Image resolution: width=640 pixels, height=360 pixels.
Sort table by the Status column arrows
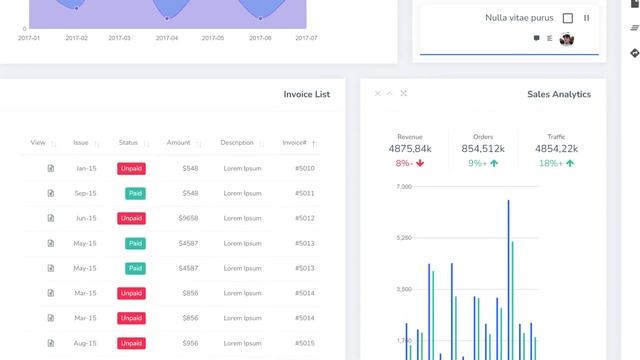pyautogui.click(x=146, y=143)
